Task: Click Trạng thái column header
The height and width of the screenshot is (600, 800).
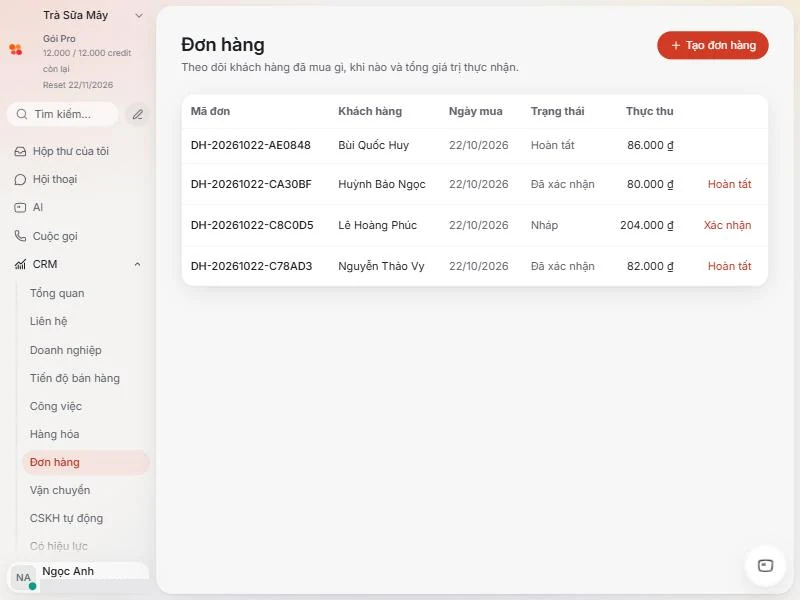Action: click(557, 111)
